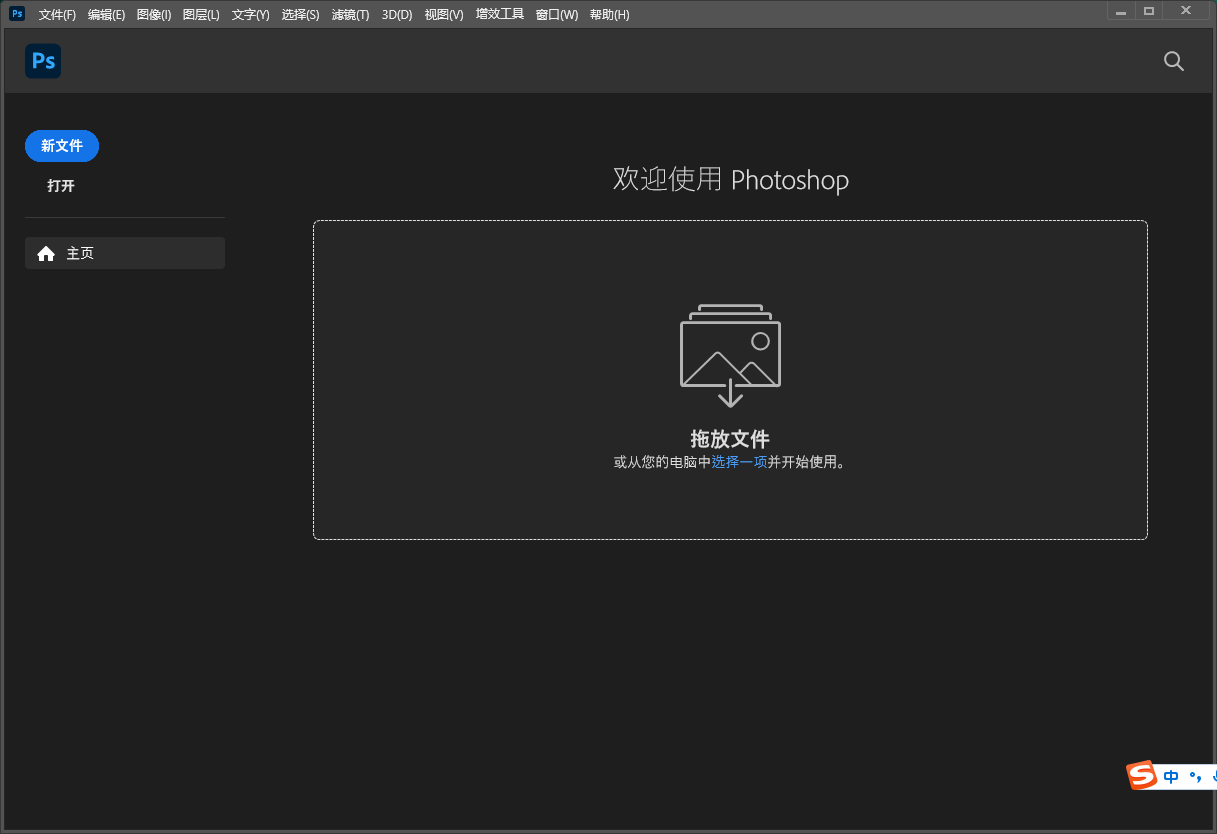Click the Photoshop PS logo icon
The width and height of the screenshot is (1217, 834).
42,61
